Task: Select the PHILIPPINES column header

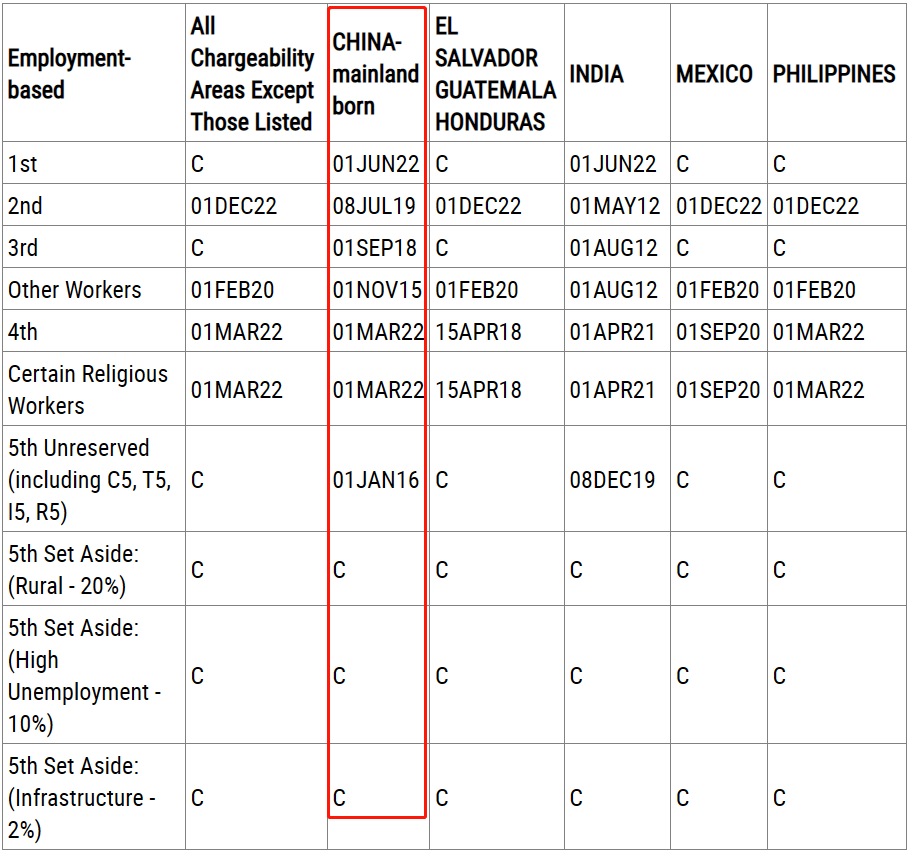Action: pyautogui.click(x=834, y=74)
